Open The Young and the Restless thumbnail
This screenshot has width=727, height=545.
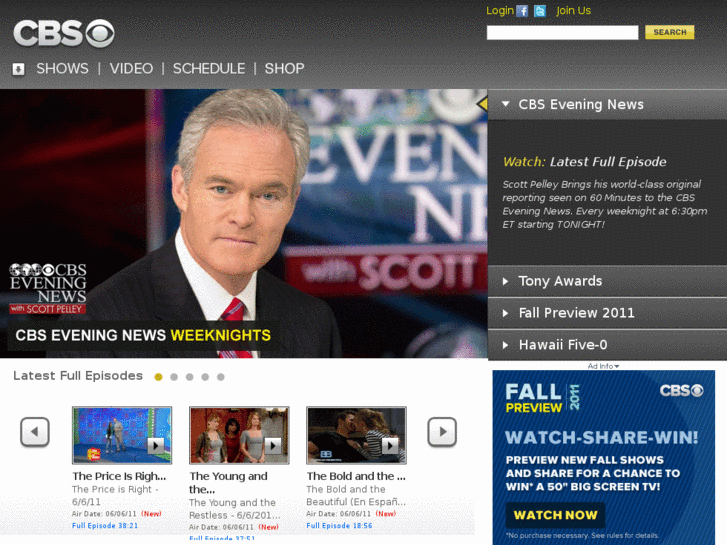pos(239,435)
